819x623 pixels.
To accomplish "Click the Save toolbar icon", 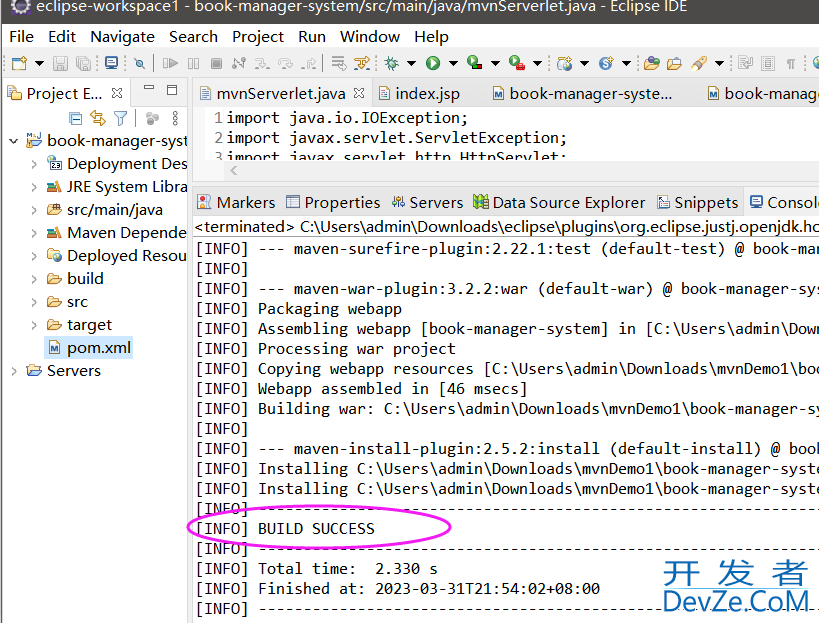I will pos(60,63).
